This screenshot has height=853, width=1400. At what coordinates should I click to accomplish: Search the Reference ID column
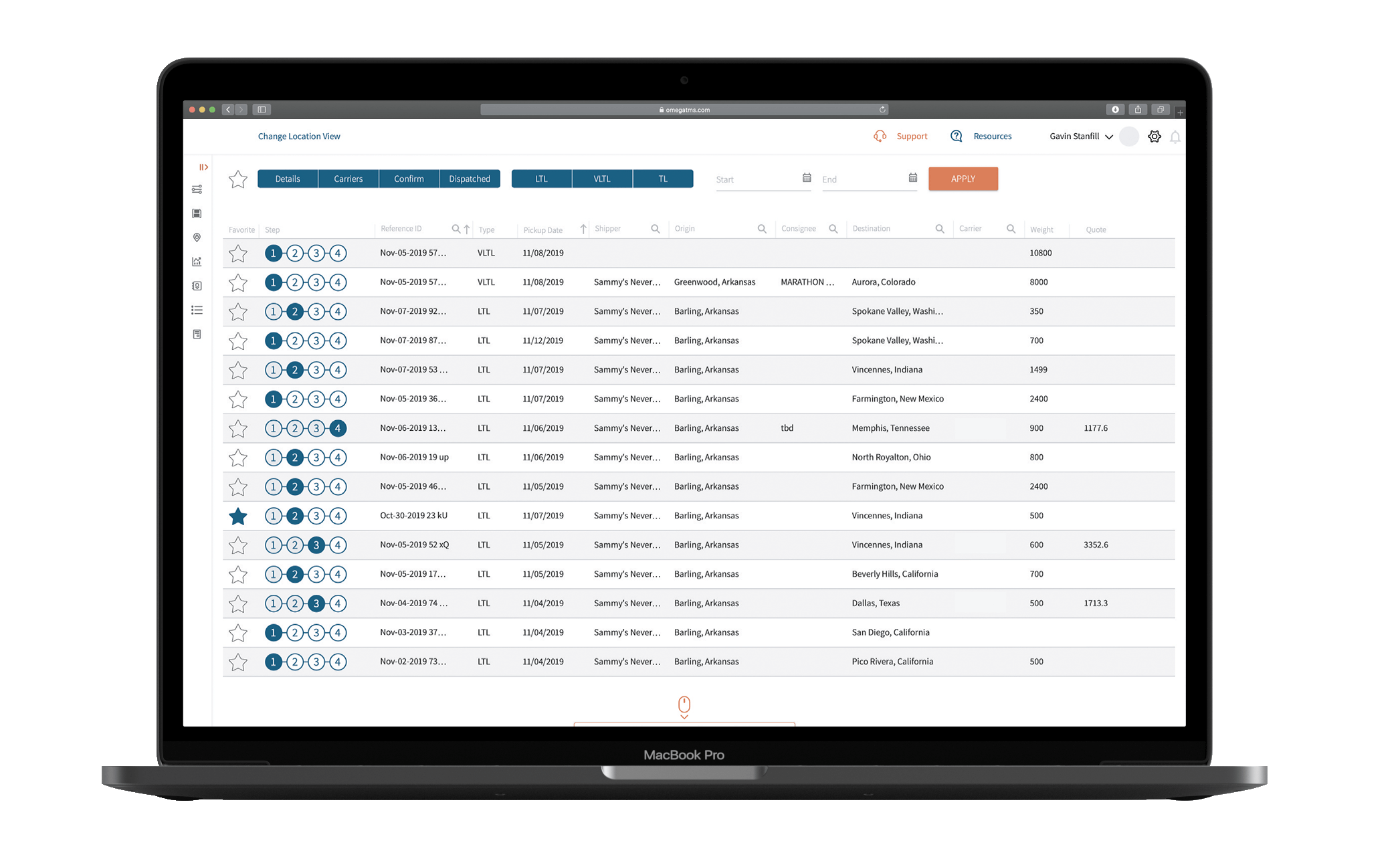(456, 229)
